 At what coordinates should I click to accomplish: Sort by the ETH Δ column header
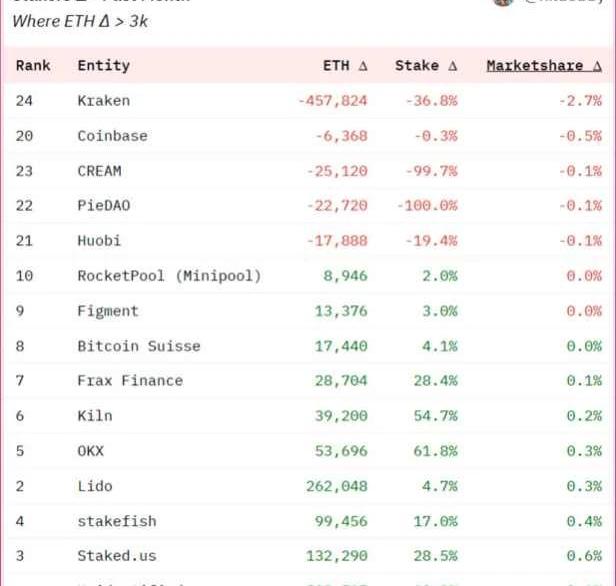point(345,66)
